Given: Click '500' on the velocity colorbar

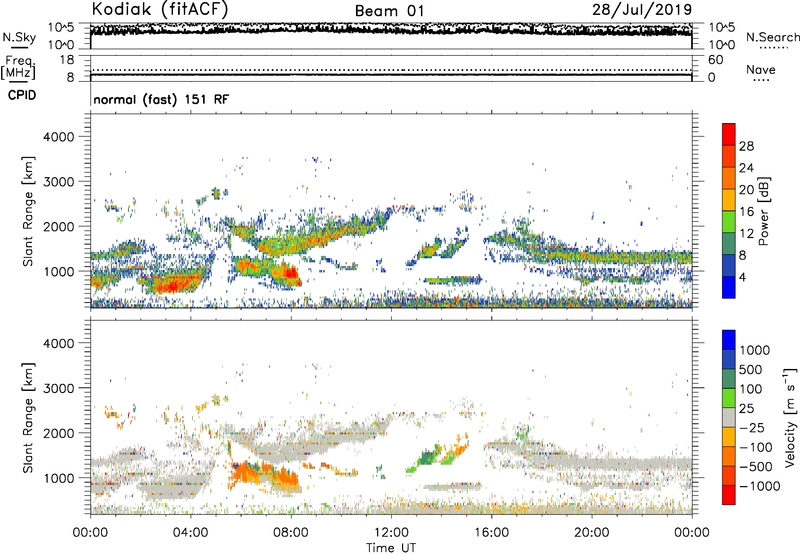Looking at the screenshot, I should (x=751, y=370).
